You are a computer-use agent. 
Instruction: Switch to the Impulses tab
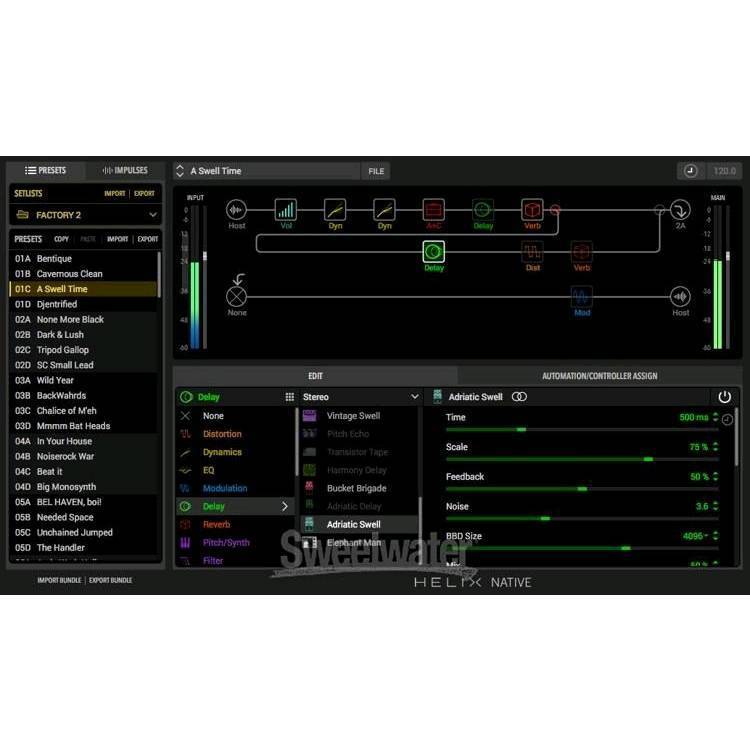[x=125, y=170]
